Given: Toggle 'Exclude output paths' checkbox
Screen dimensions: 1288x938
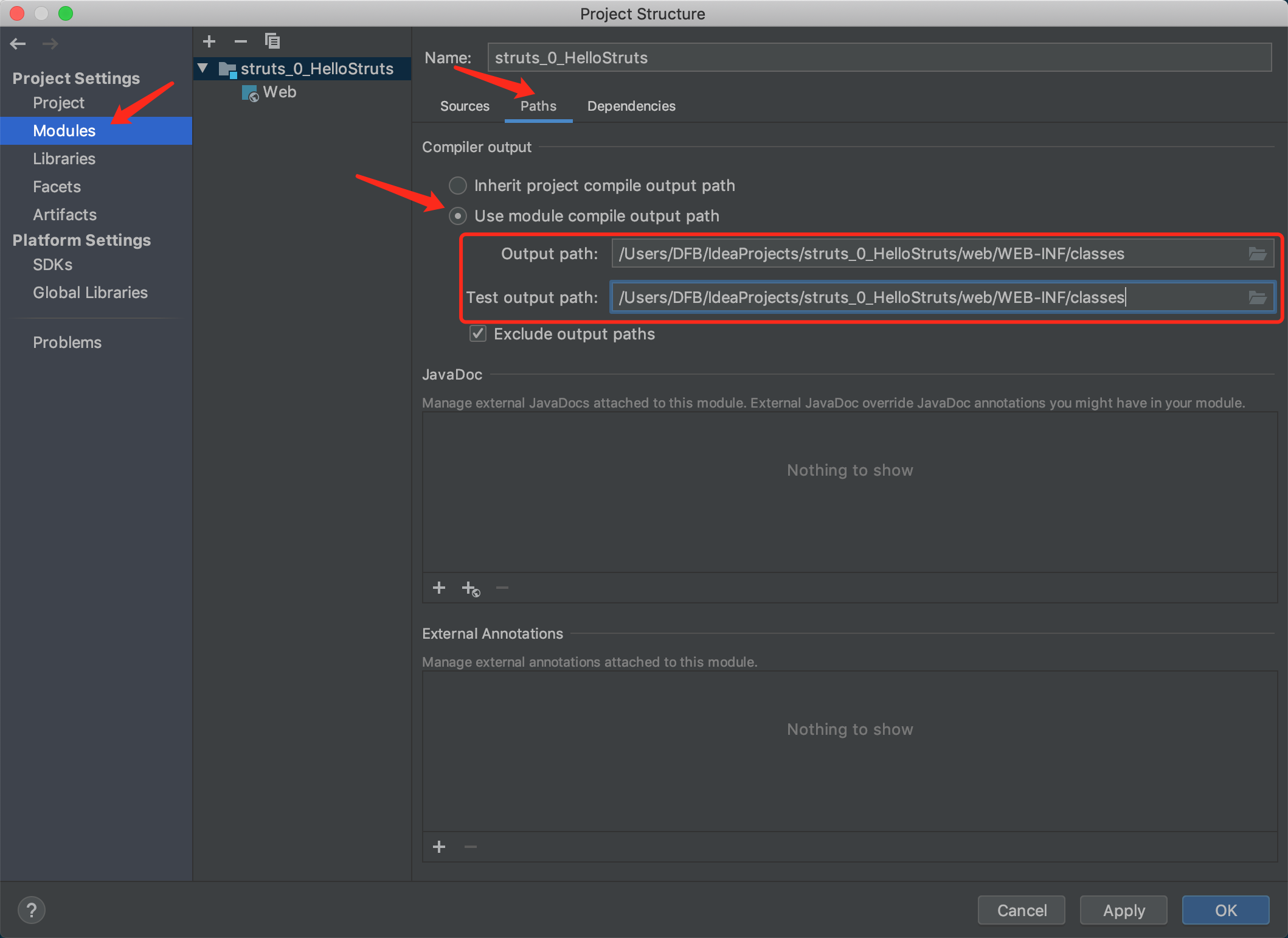Looking at the screenshot, I should click(479, 334).
